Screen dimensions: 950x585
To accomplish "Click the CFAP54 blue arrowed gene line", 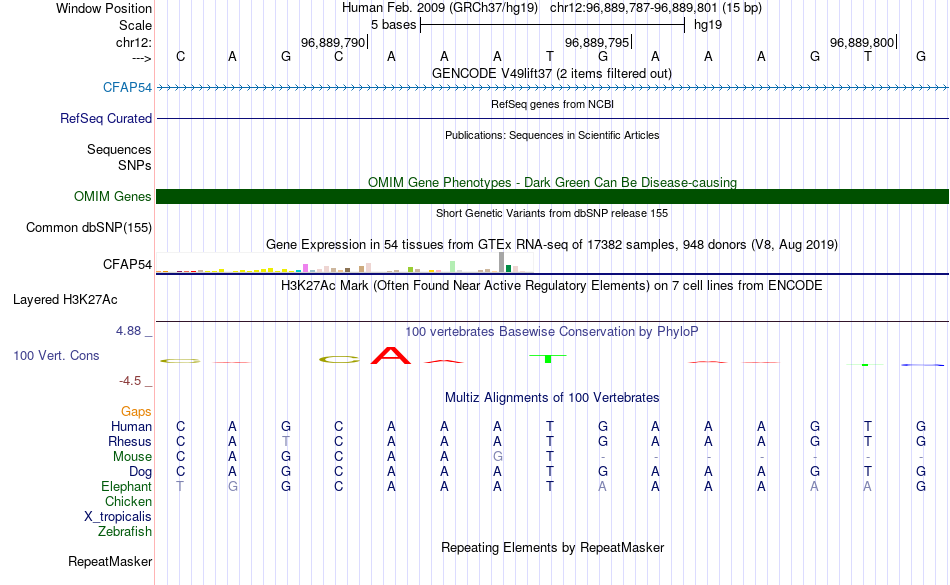I will pos(552,87).
